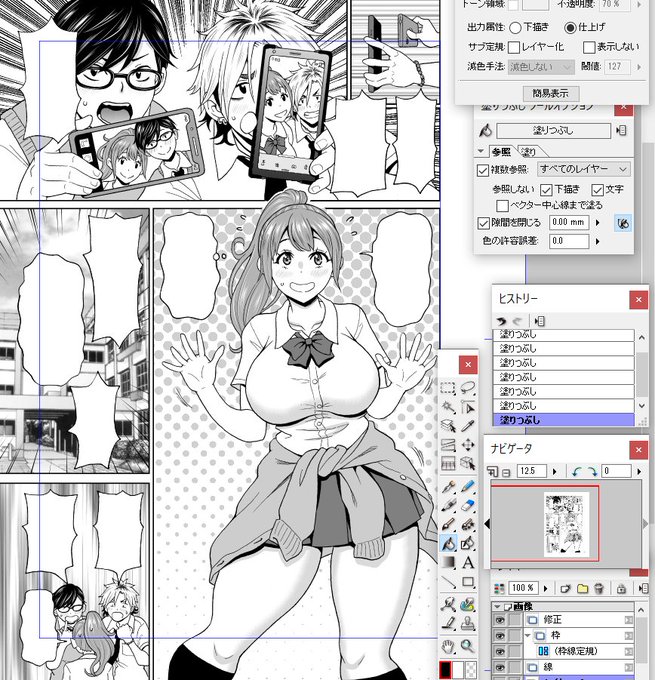The height and width of the screenshot is (680, 655).
Task: Open the gap-close 0.00 mm slider arrow
Action: click(x=598, y=223)
